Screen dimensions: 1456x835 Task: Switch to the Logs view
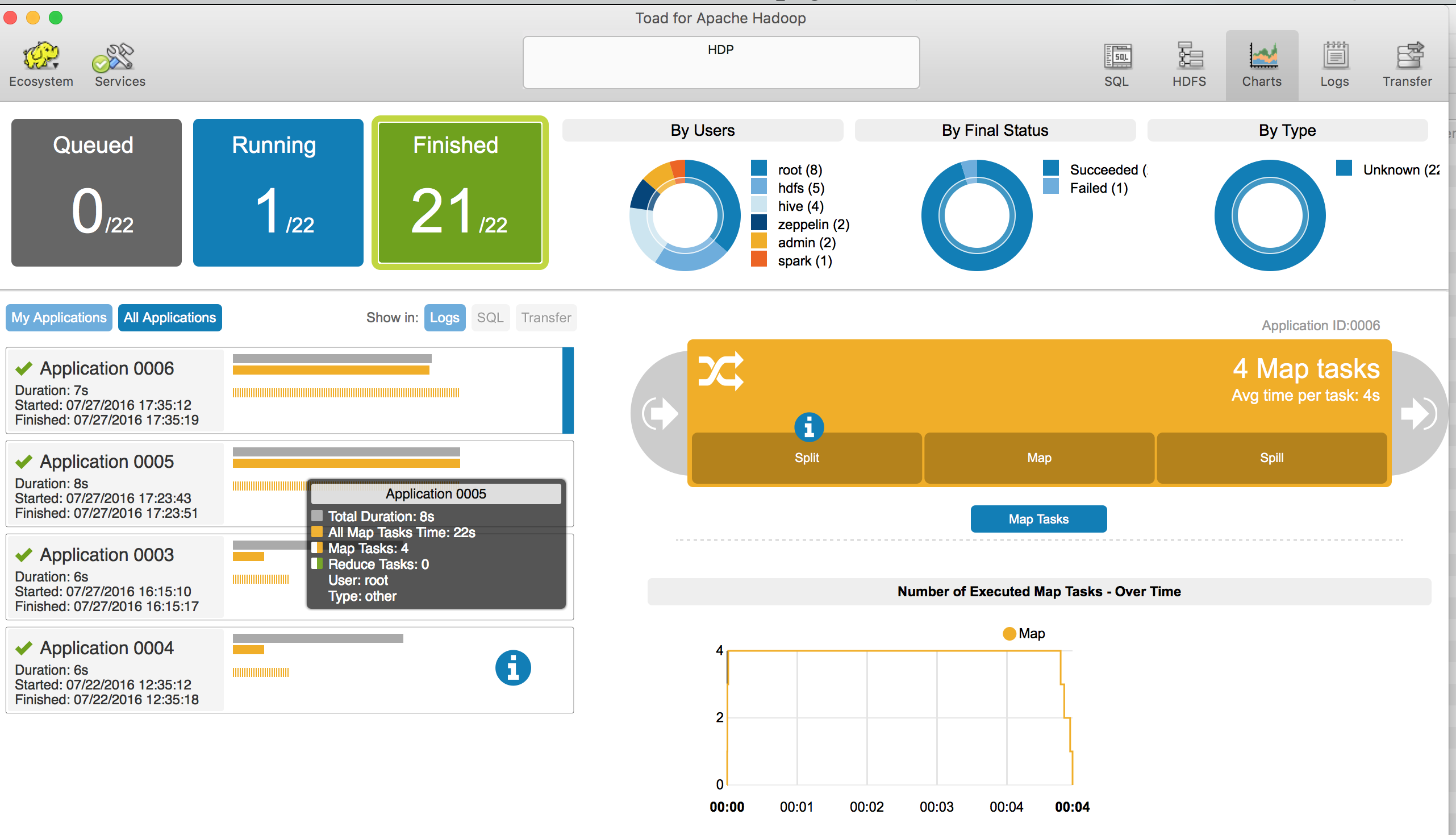1334,63
